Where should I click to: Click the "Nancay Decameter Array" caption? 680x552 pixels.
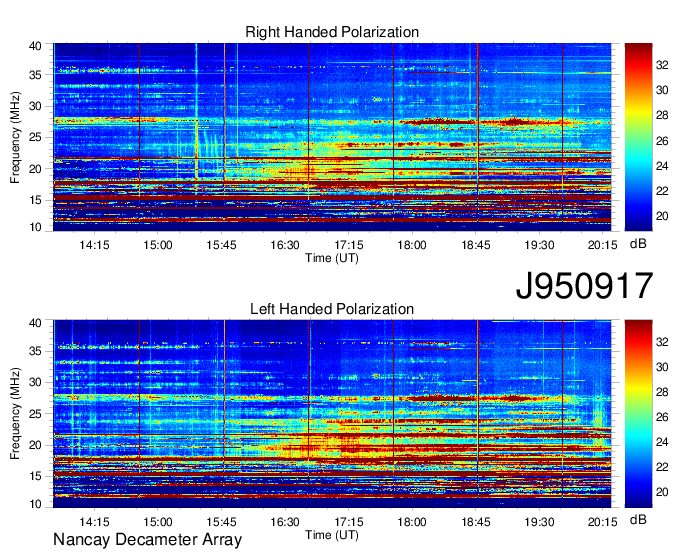click(147, 540)
